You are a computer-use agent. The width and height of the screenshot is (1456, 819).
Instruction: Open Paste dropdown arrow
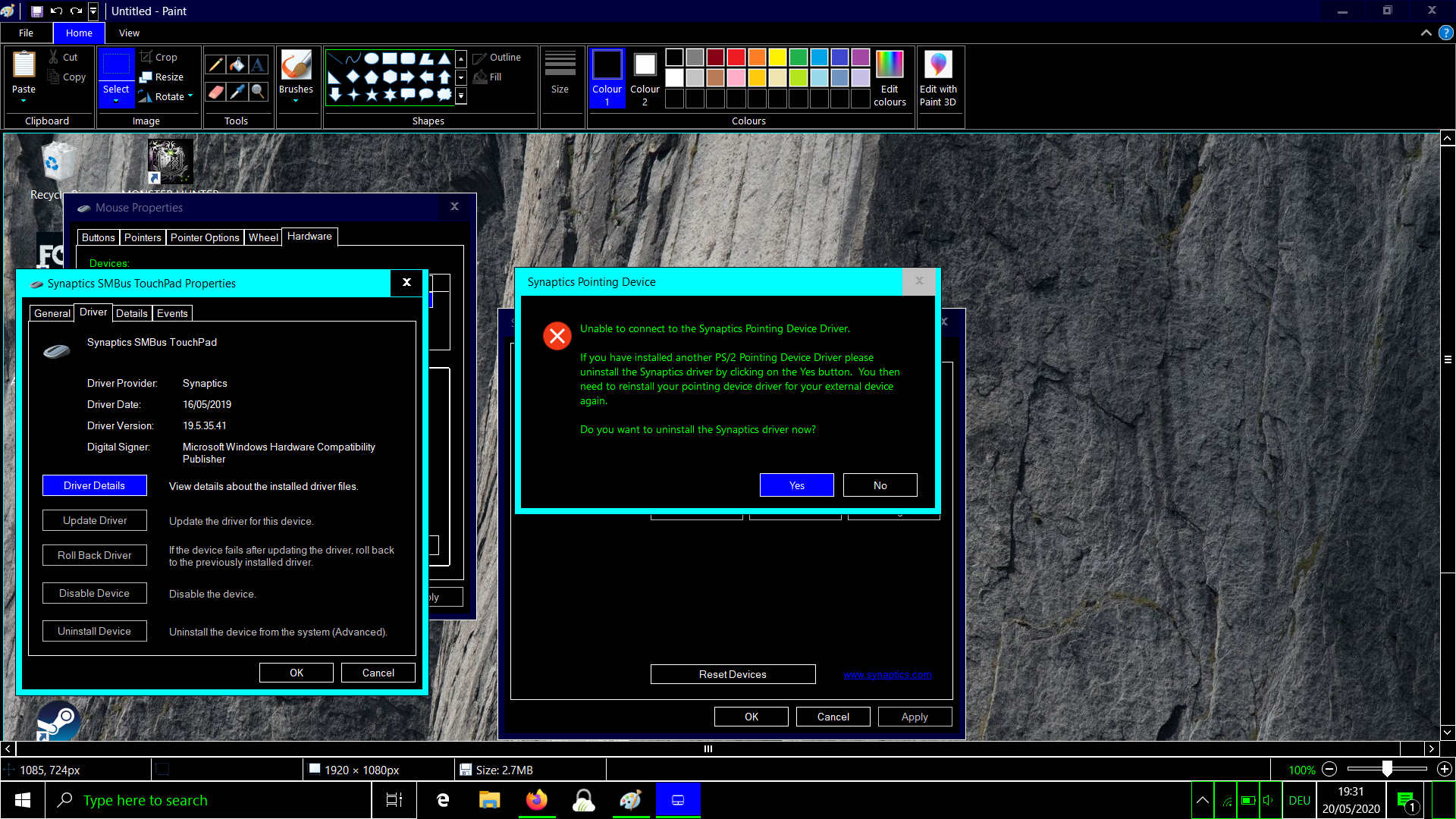click(x=24, y=101)
